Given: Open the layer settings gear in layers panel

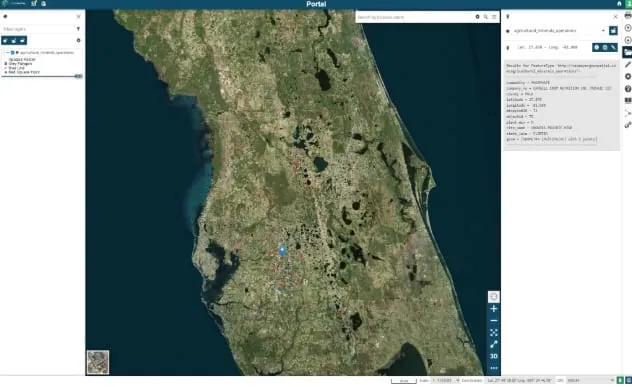Looking at the screenshot, I should 78,40.
